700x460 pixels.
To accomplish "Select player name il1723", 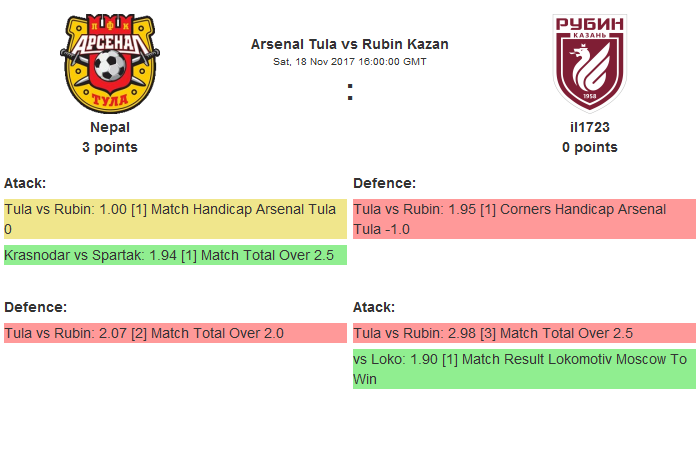I will [x=590, y=127].
